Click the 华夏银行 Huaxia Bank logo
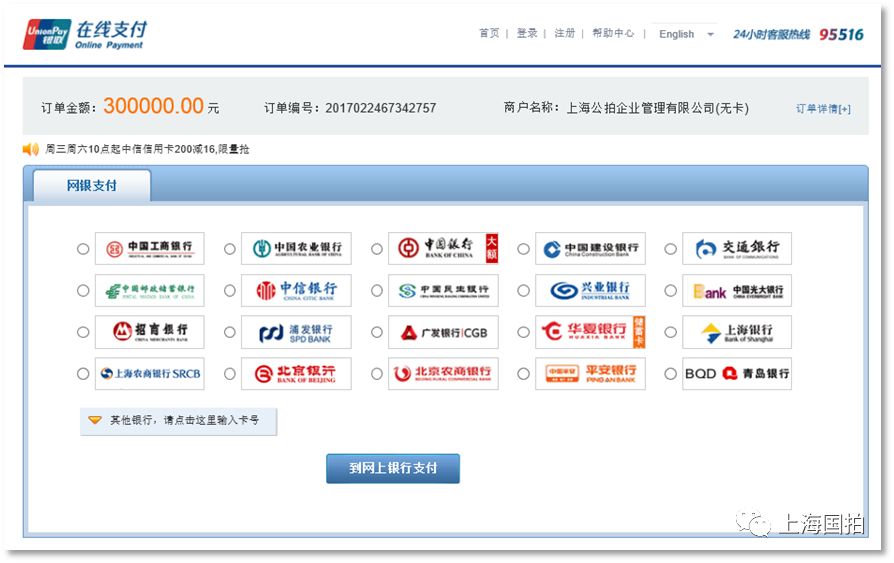This screenshot has height=563, width=894. tap(590, 332)
